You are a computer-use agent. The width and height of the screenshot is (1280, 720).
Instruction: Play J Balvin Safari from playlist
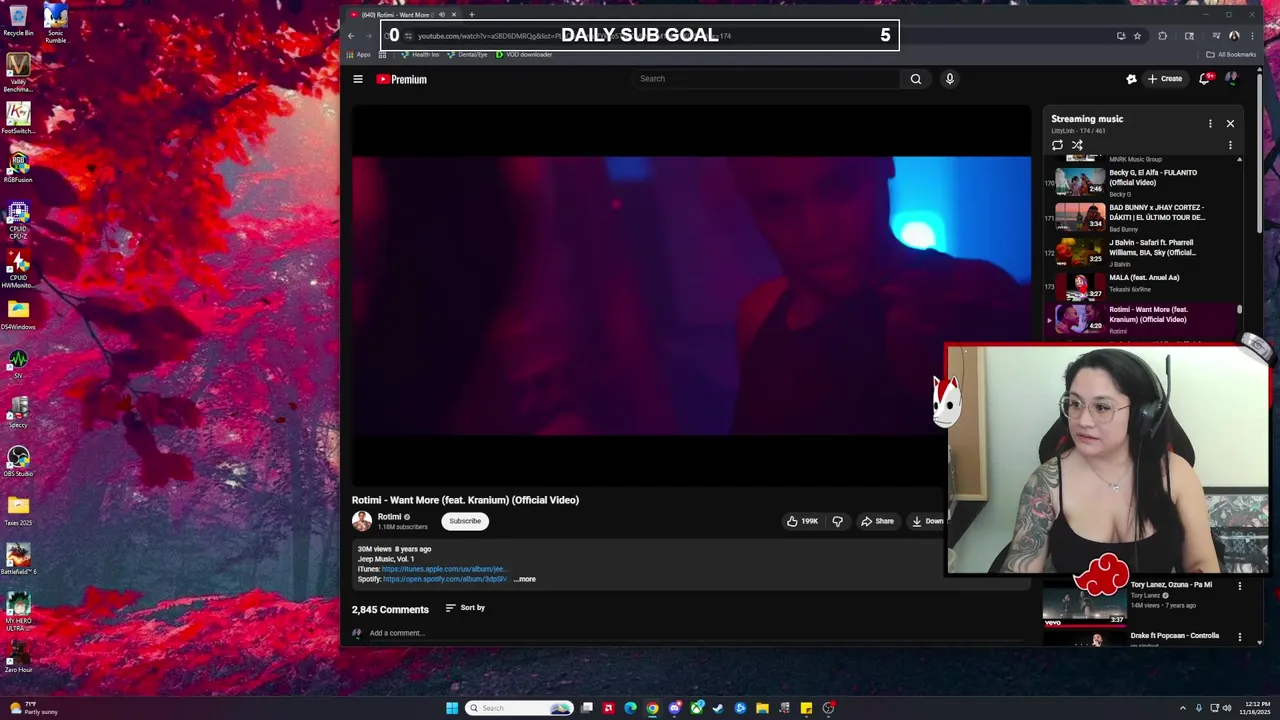[x=1140, y=252]
